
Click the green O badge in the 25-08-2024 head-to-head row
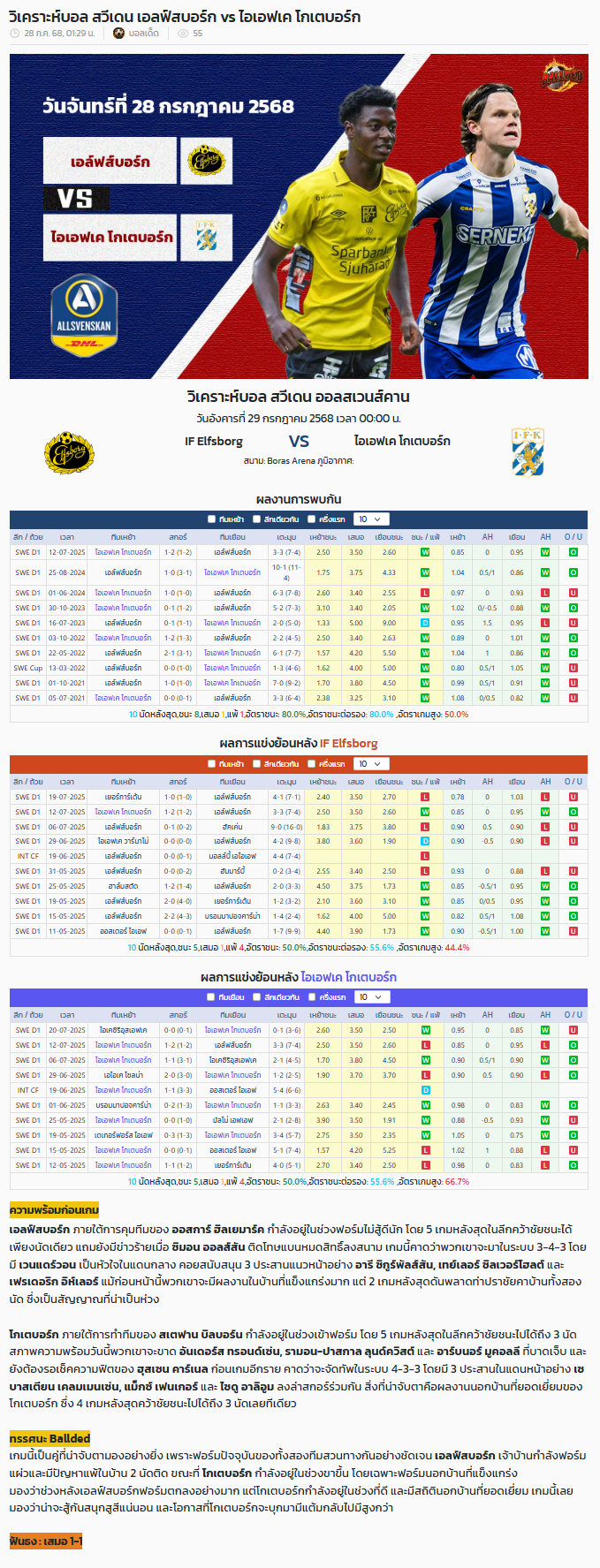(x=573, y=572)
